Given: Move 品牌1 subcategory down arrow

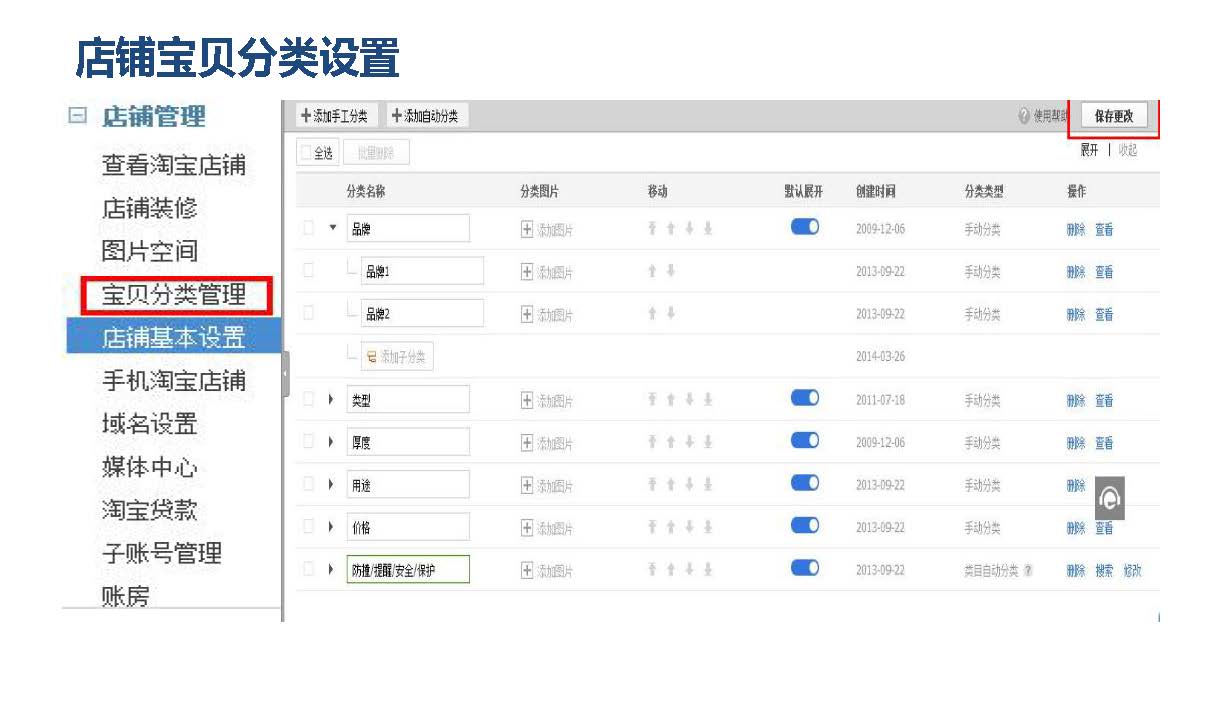Looking at the screenshot, I should coord(671,271).
